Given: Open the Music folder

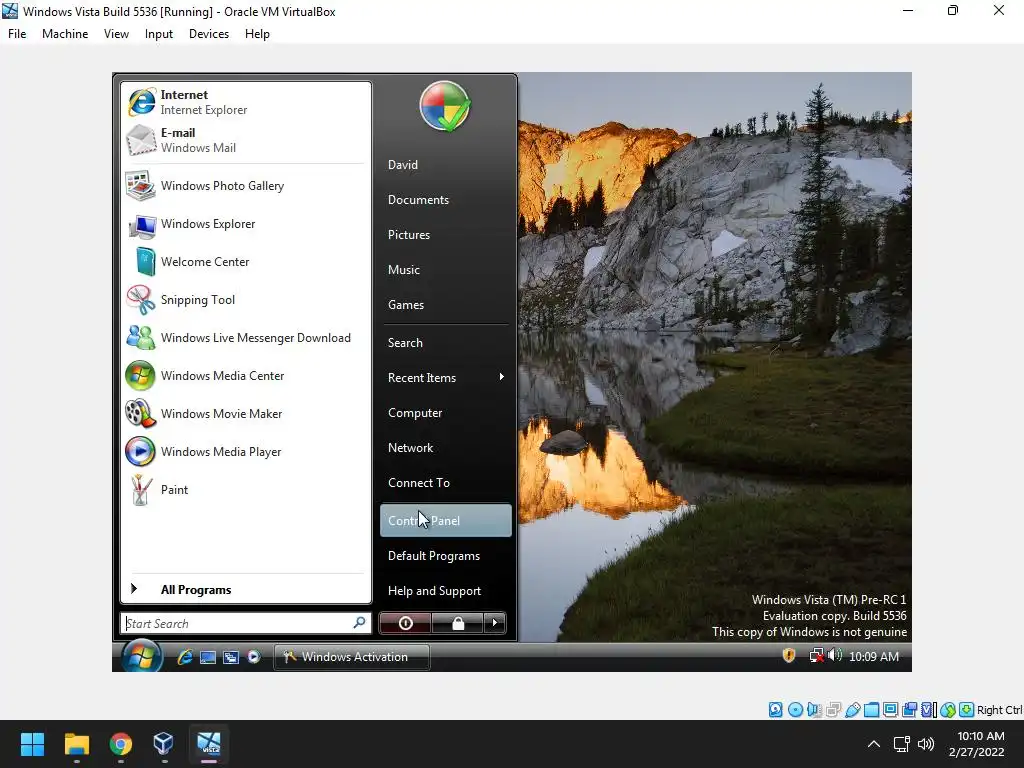Looking at the screenshot, I should pos(446,270).
